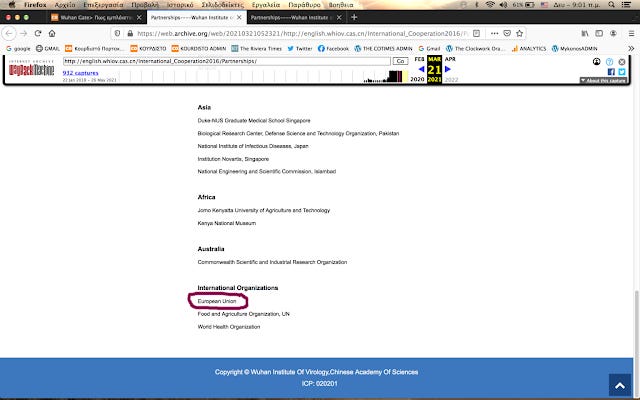Open google bookmark
Image resolution: width=640 pixels, height=400 pixels.
18,49
